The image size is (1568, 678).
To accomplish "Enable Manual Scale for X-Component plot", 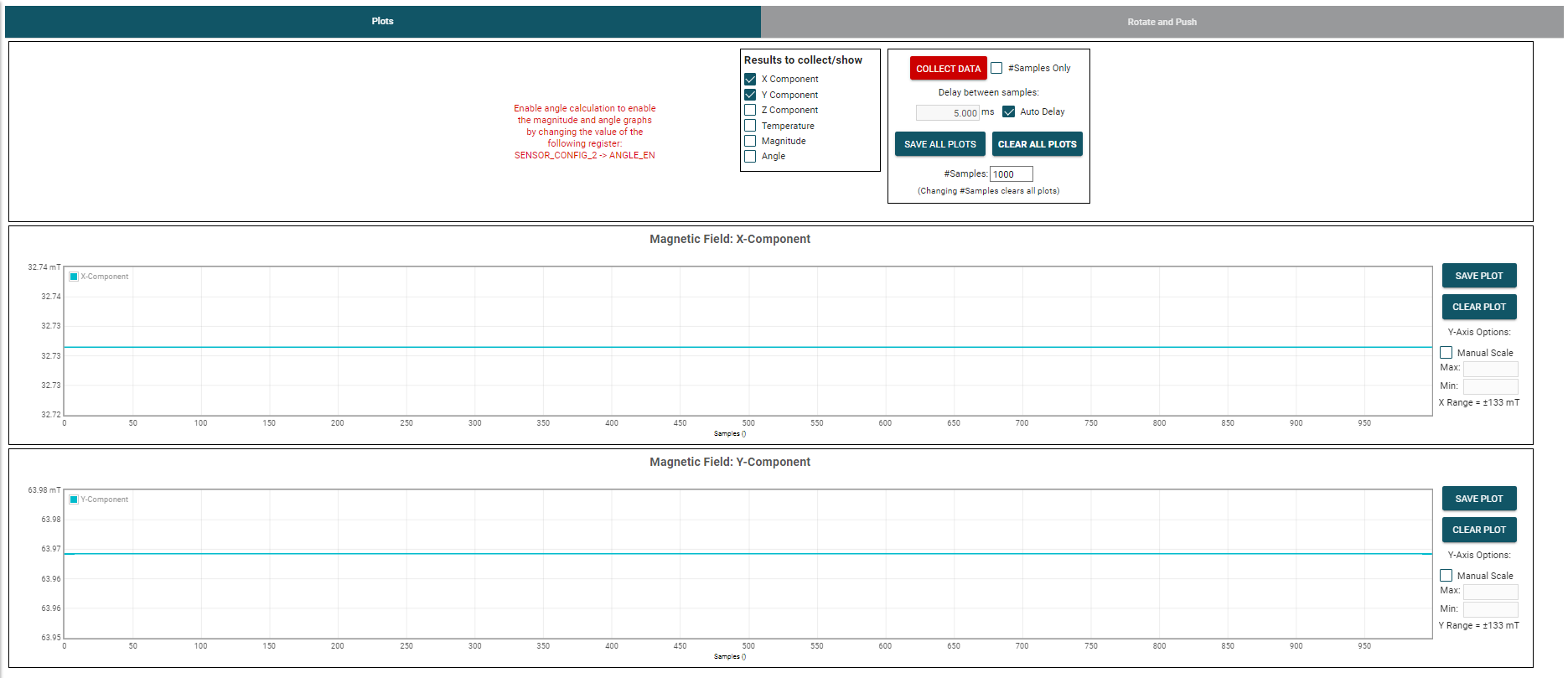I will 1446,353.
